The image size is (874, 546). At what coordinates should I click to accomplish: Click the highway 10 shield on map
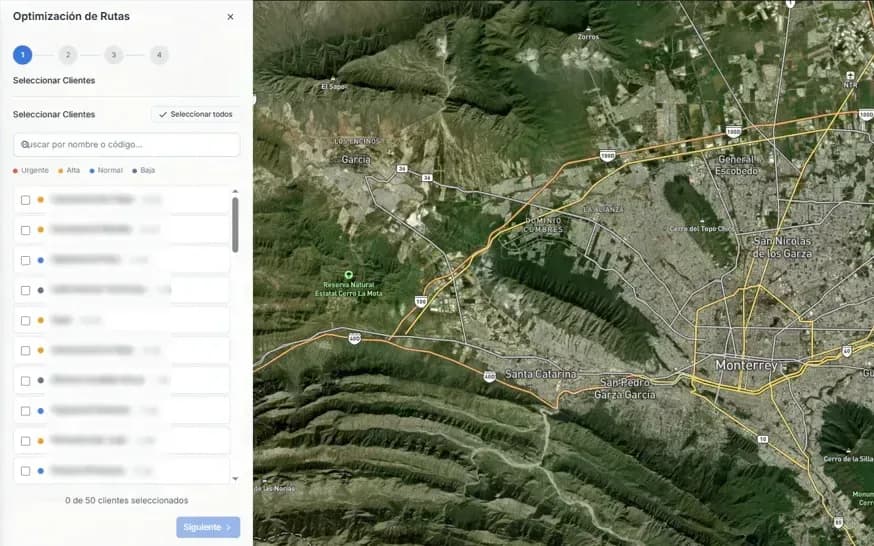tap(763, 439)
